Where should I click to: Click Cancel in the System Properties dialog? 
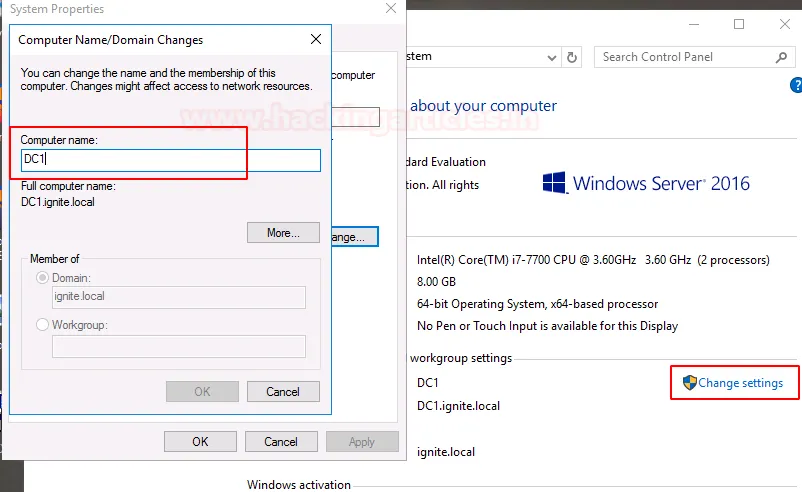(281, 442)
